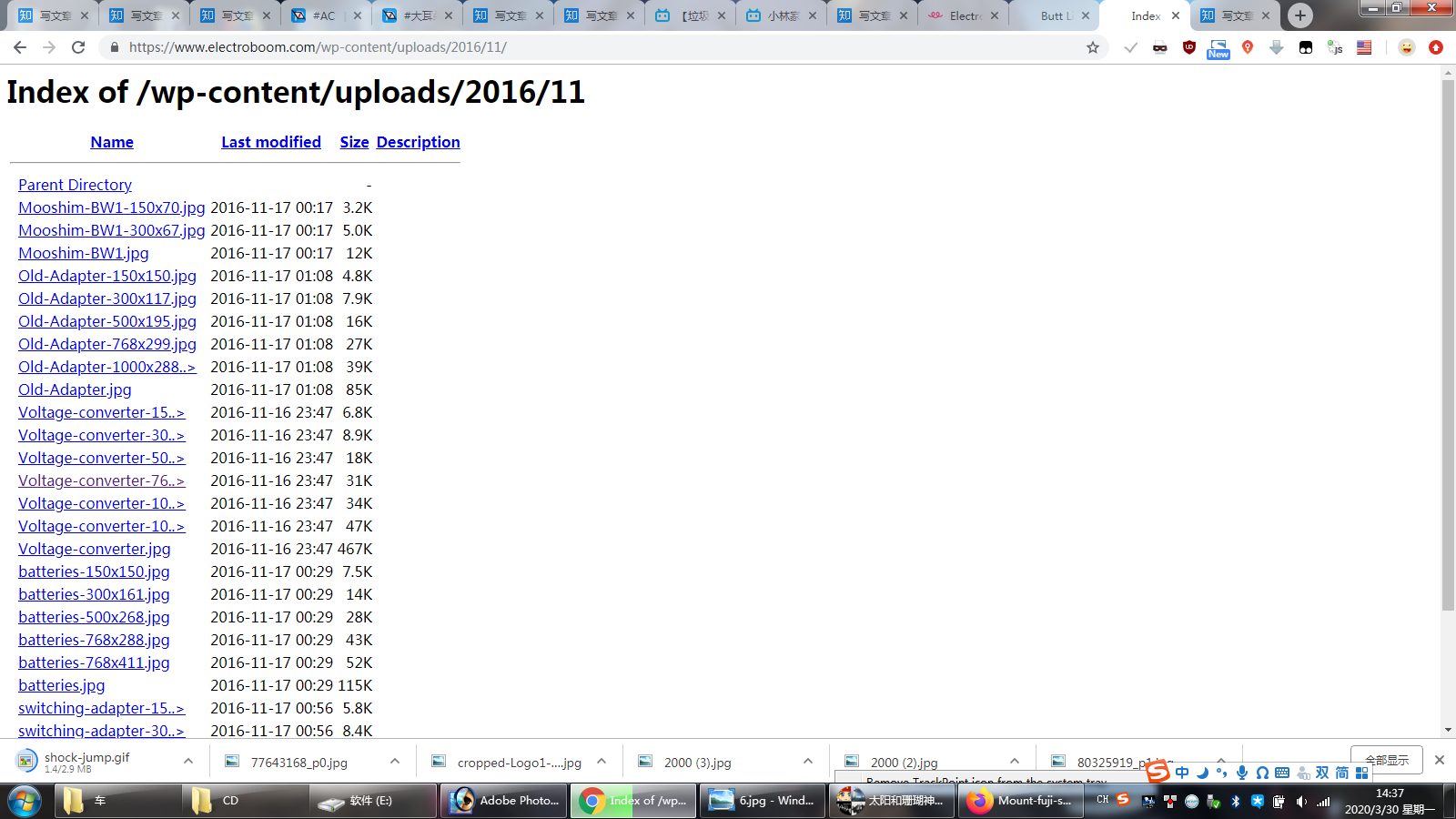Viewport: 1456px width, 819px height.
Task: Open batteries-768x411.jpg file
Action: click(94, 662)
